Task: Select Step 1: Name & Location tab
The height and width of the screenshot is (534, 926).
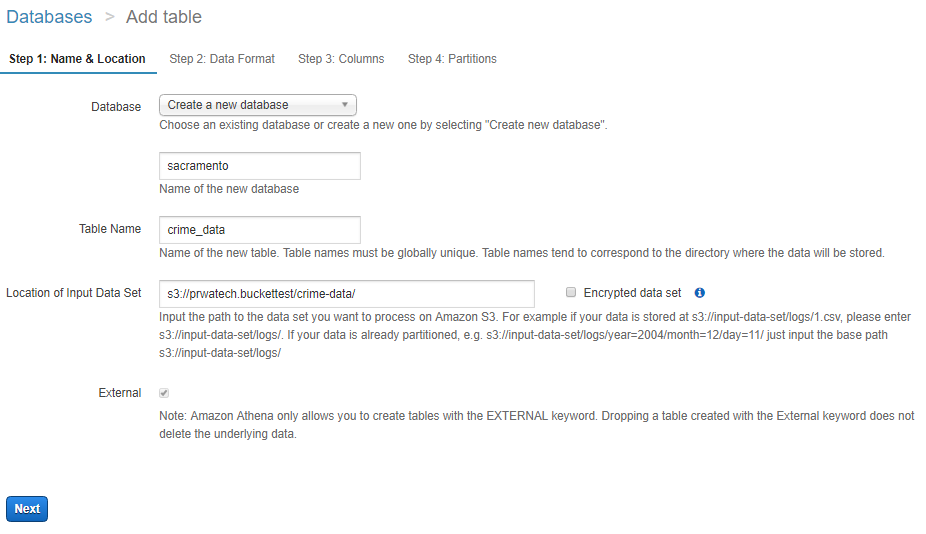Action: pyautogui.click(x=77, y=59)
